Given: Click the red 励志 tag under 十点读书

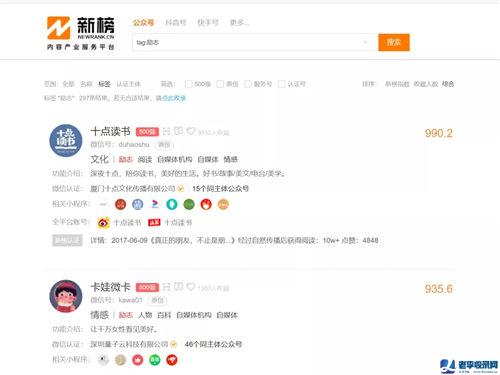Looking at the screenshot, I should [x=126, y=160].
